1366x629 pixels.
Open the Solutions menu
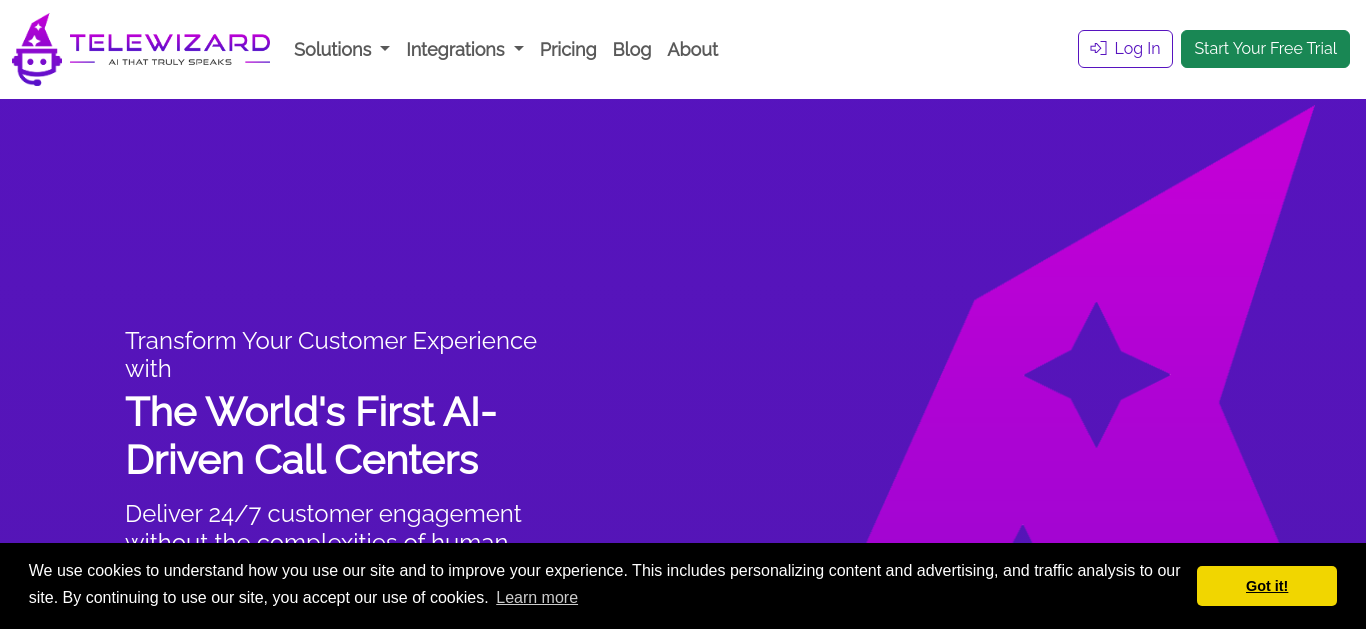[342, 49]
